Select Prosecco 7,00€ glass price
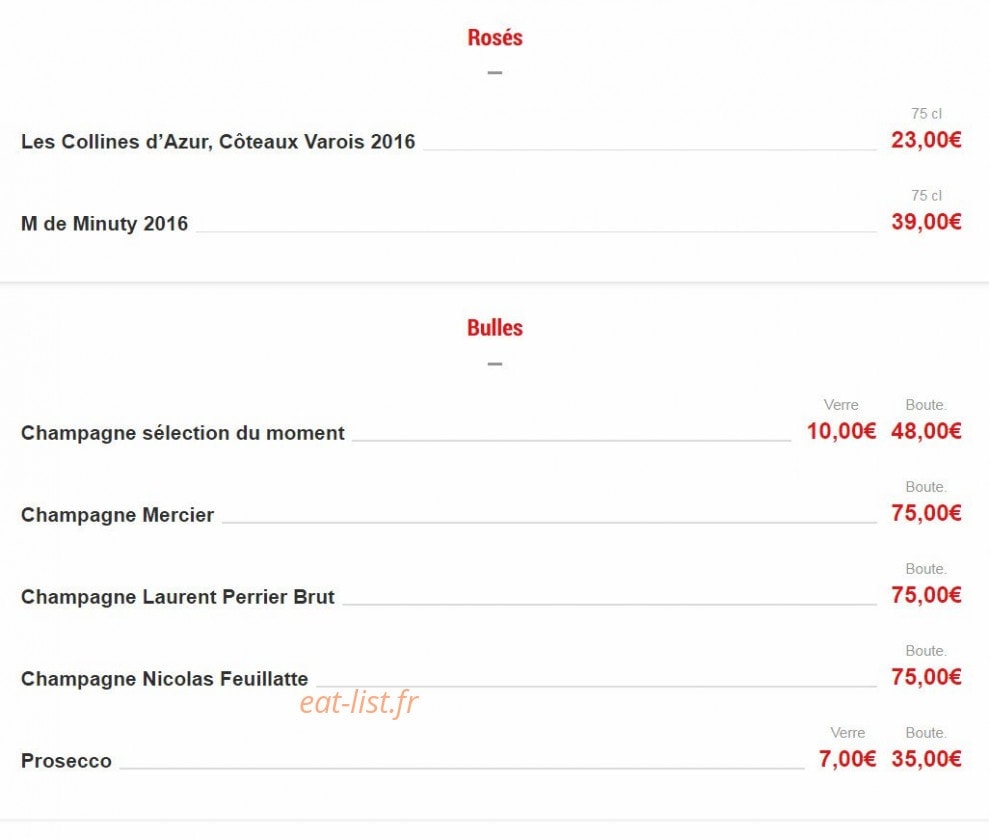989x839 pixels. coord(847,759)
